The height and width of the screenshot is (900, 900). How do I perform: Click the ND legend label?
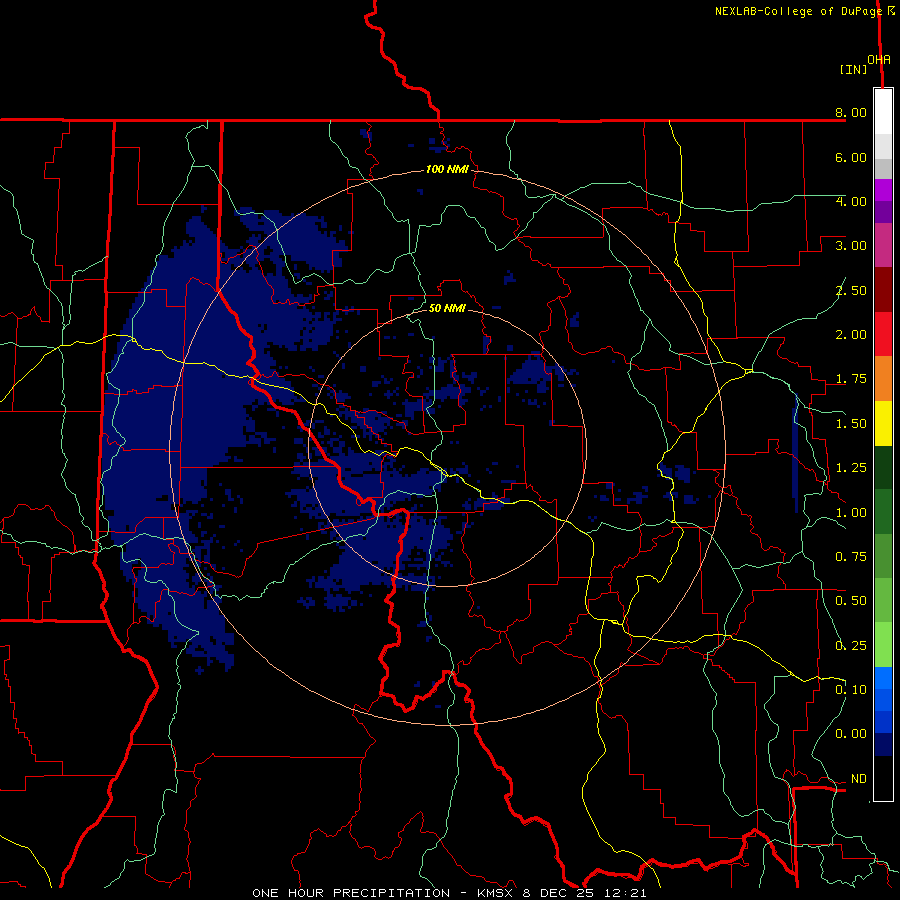[859, 779]
